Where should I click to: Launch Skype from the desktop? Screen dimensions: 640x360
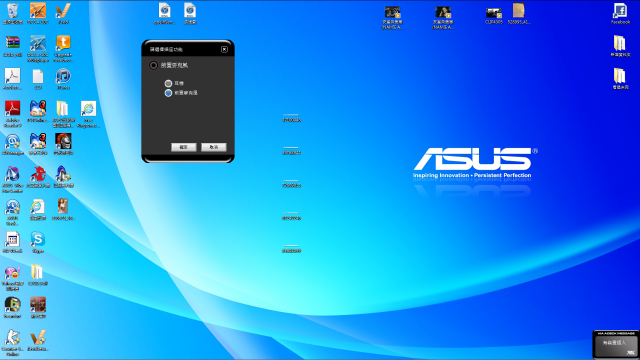(x=38, y=240)
